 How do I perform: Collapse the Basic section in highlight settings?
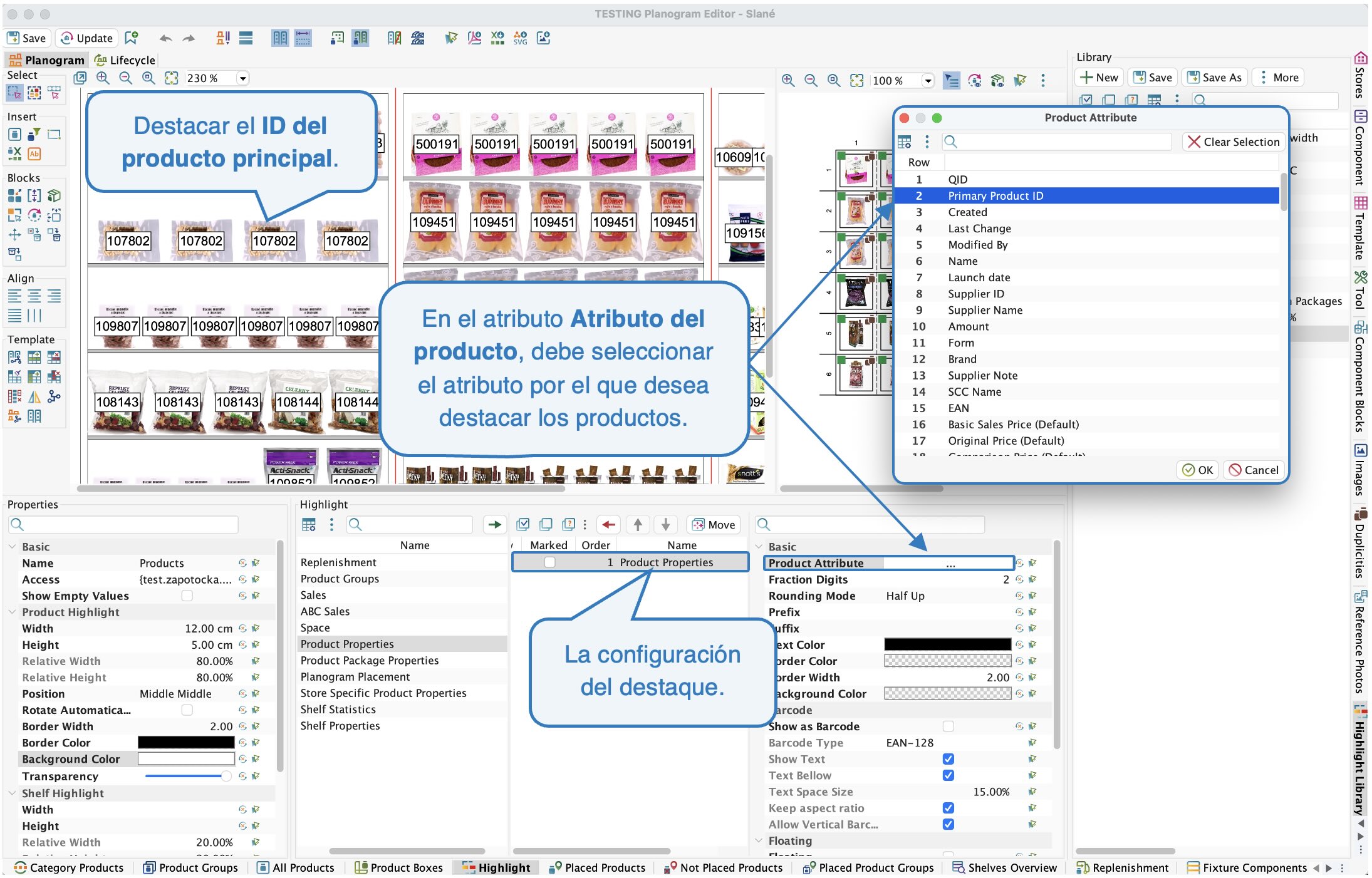(759, 547)
